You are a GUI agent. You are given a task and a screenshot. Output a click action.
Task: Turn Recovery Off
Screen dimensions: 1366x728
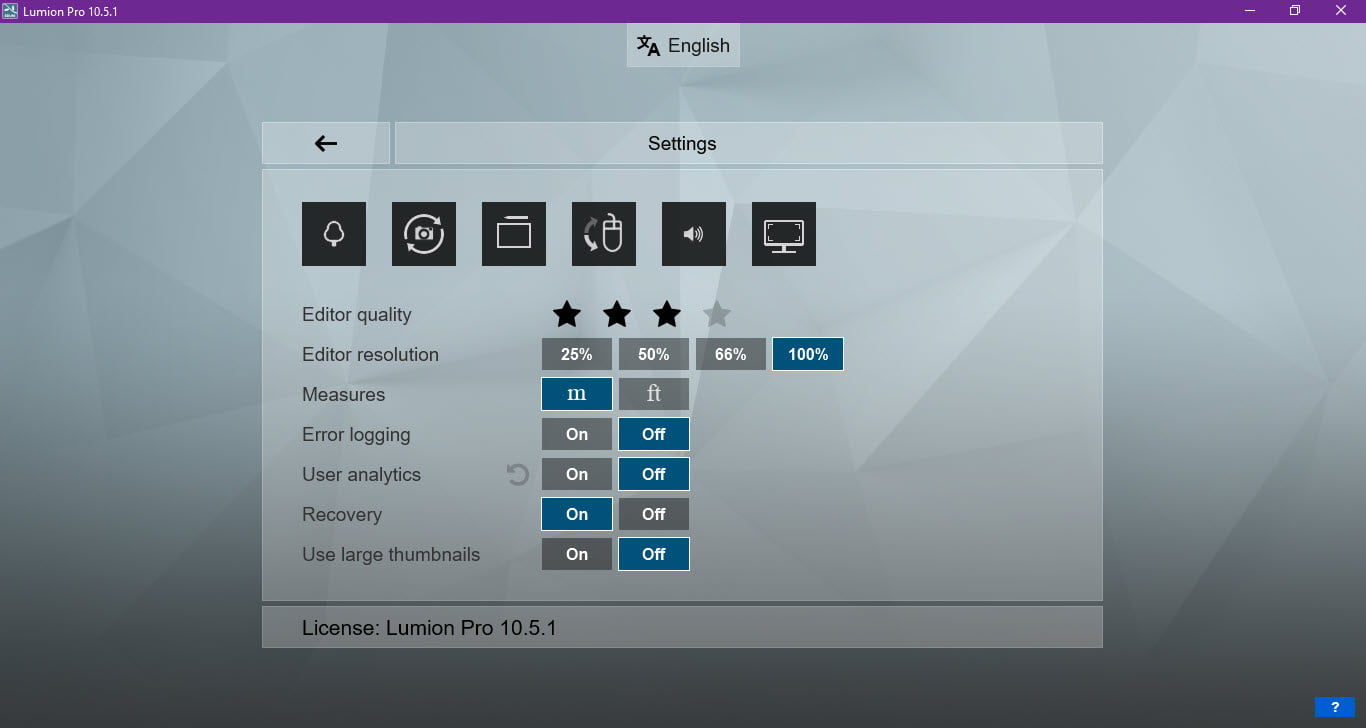(654, 514)
